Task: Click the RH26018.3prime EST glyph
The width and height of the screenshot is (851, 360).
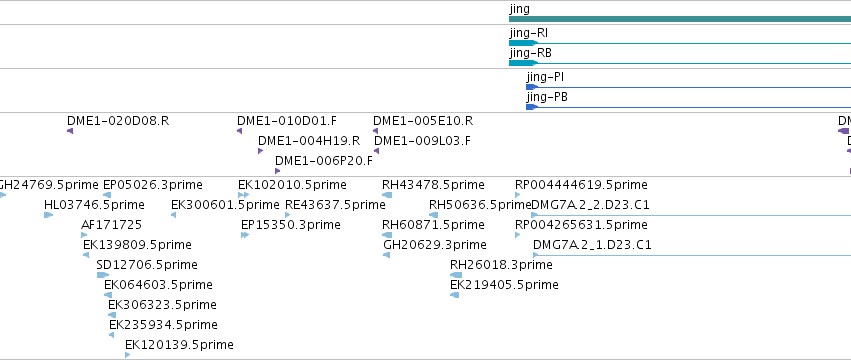Action: [x=456, y=275]
